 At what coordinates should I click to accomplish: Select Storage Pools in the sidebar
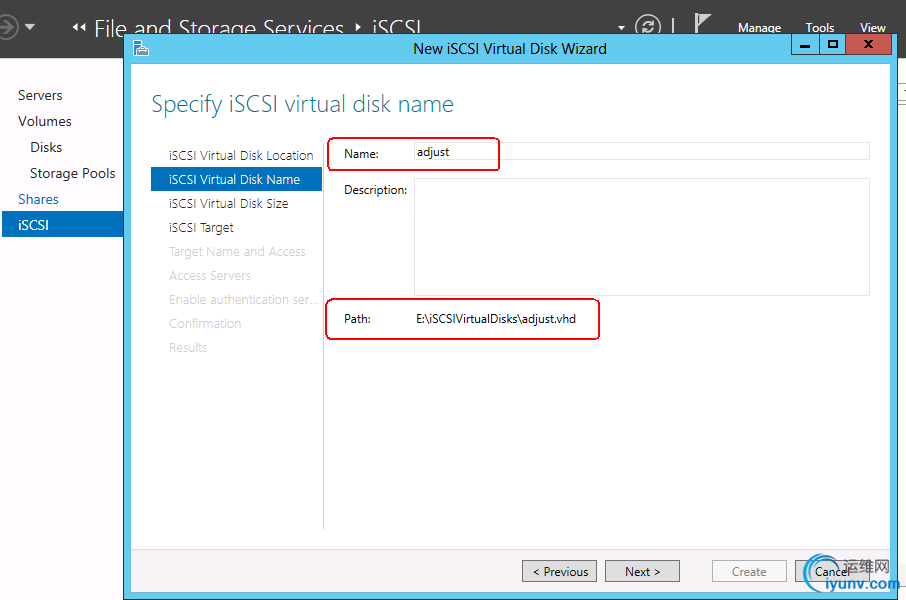click(72, 173)
